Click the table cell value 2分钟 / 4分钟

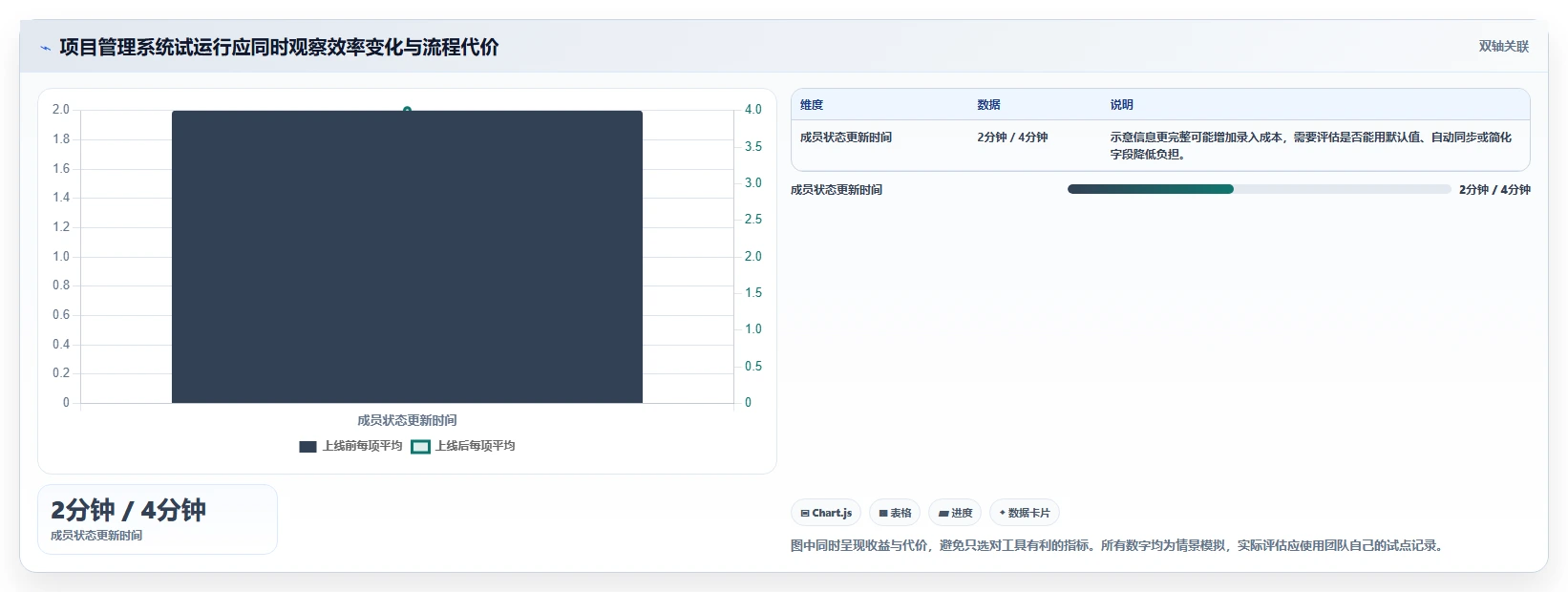point(1012,137)
